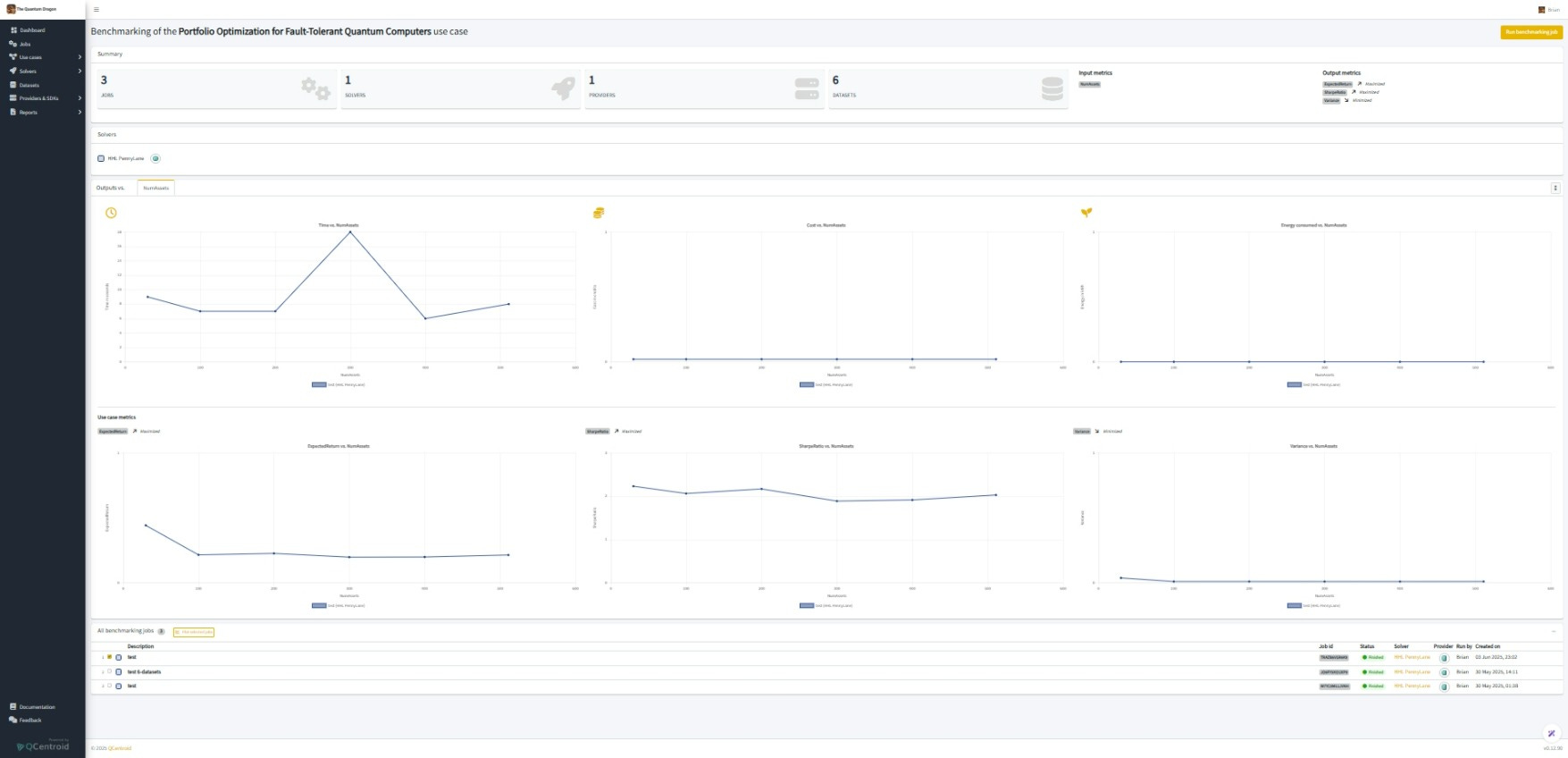This screenshot has width=1568, height=758.
Task: Expand the Reports sidebar chevron
Action: (80, 112)
